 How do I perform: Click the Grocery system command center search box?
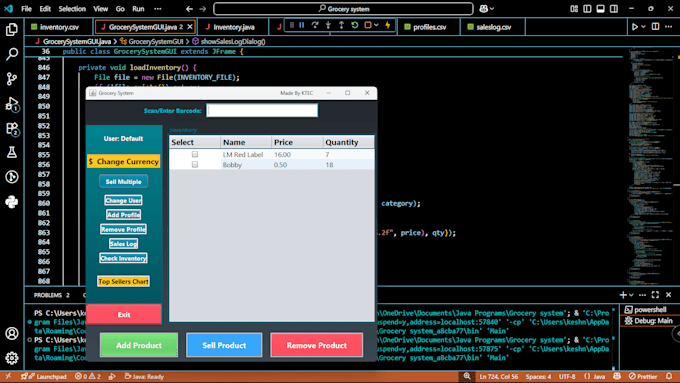[x=343, y=9]
